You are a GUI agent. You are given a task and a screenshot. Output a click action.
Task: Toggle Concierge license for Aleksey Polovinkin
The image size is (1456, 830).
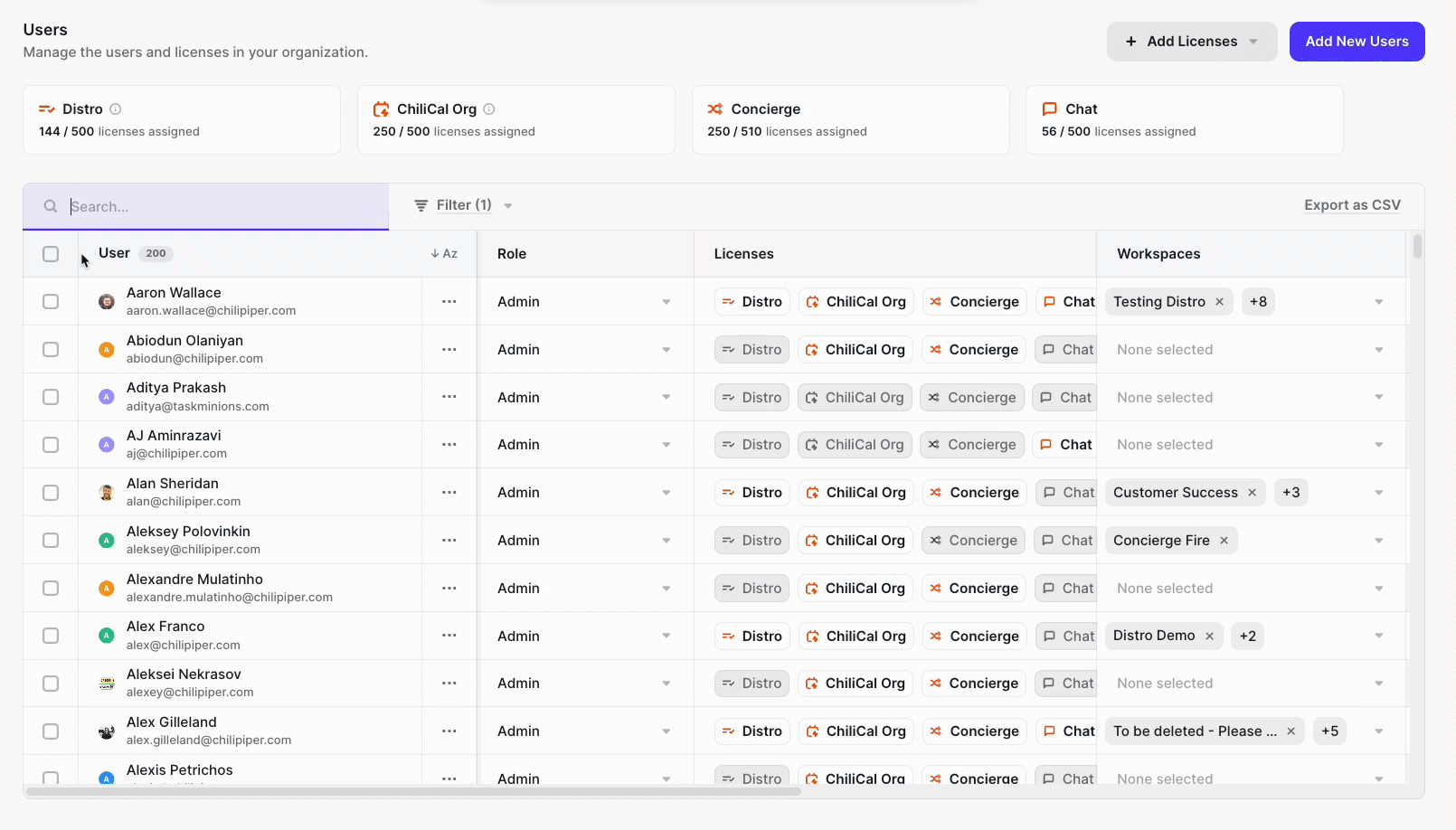pos(973,541)
